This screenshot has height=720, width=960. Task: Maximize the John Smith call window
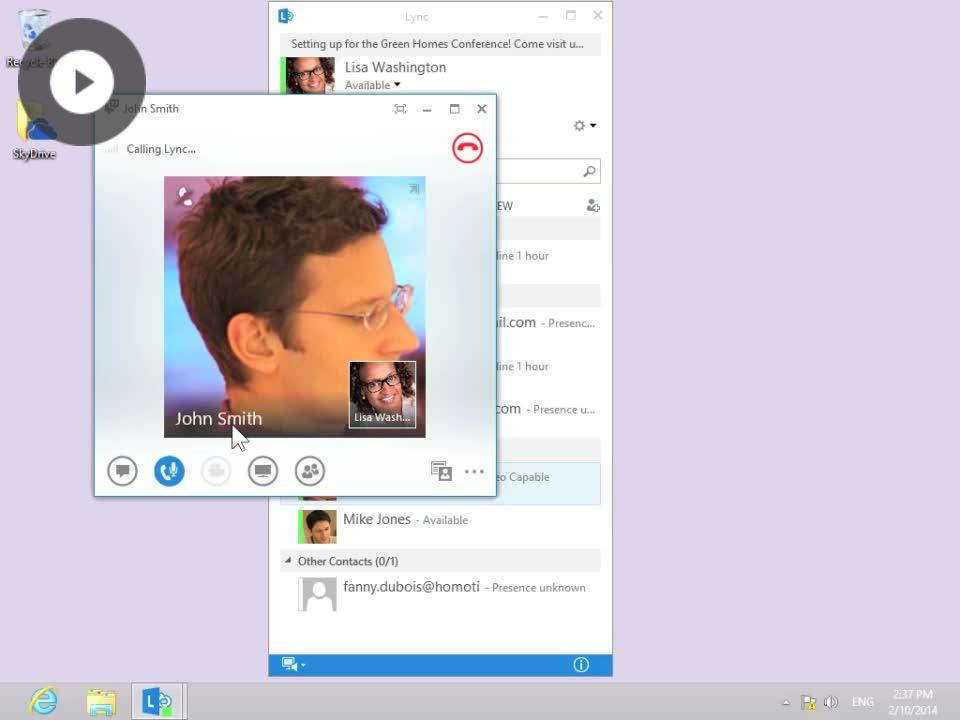tap(454, 109)
